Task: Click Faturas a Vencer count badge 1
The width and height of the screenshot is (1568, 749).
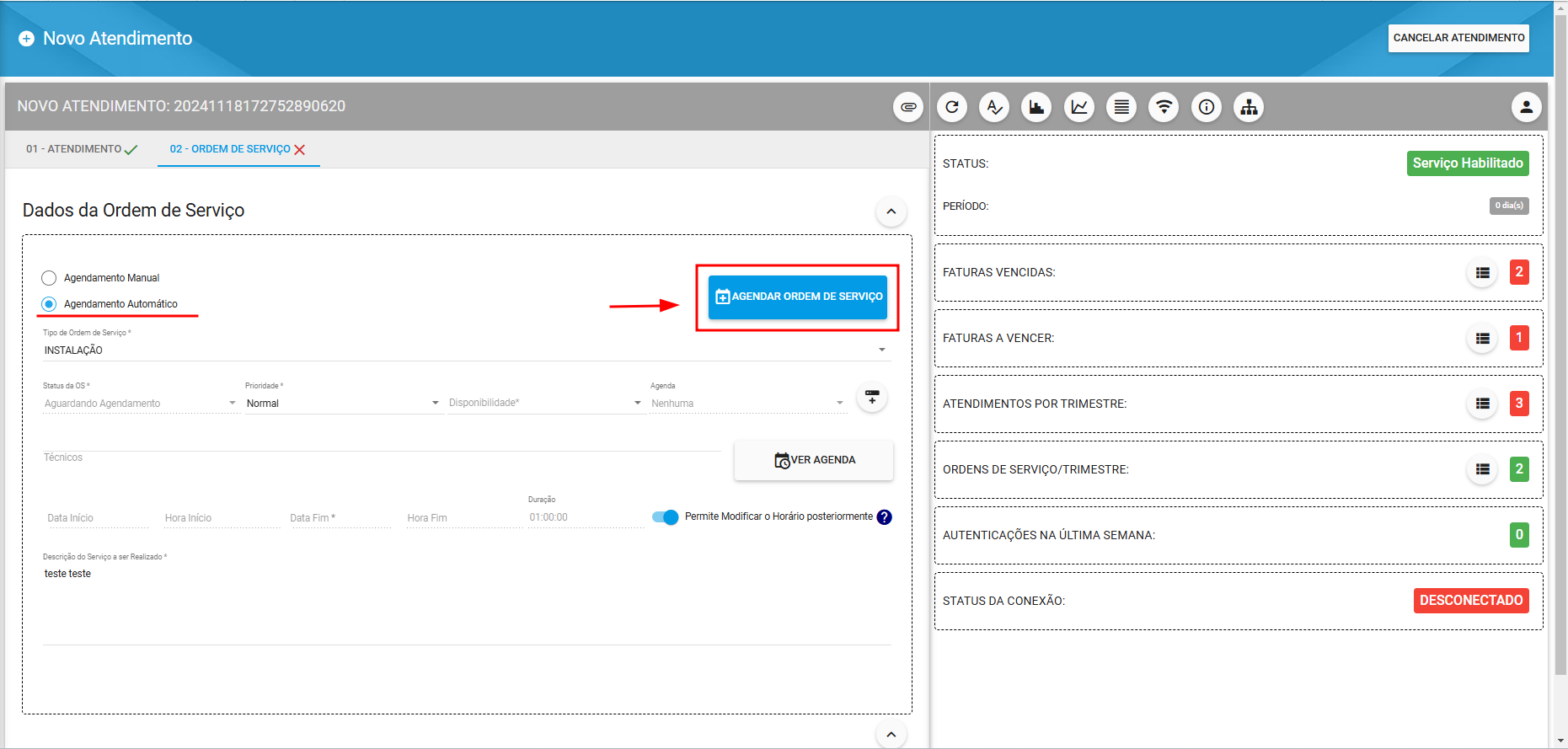Action: point(1519,338)
